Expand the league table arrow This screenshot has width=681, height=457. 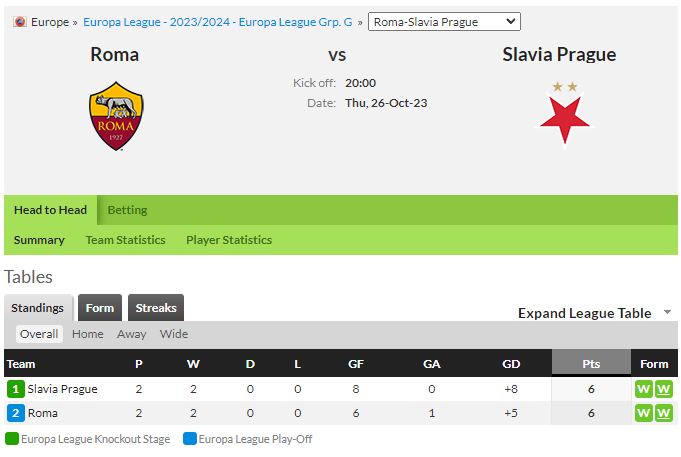click(668, 312)
